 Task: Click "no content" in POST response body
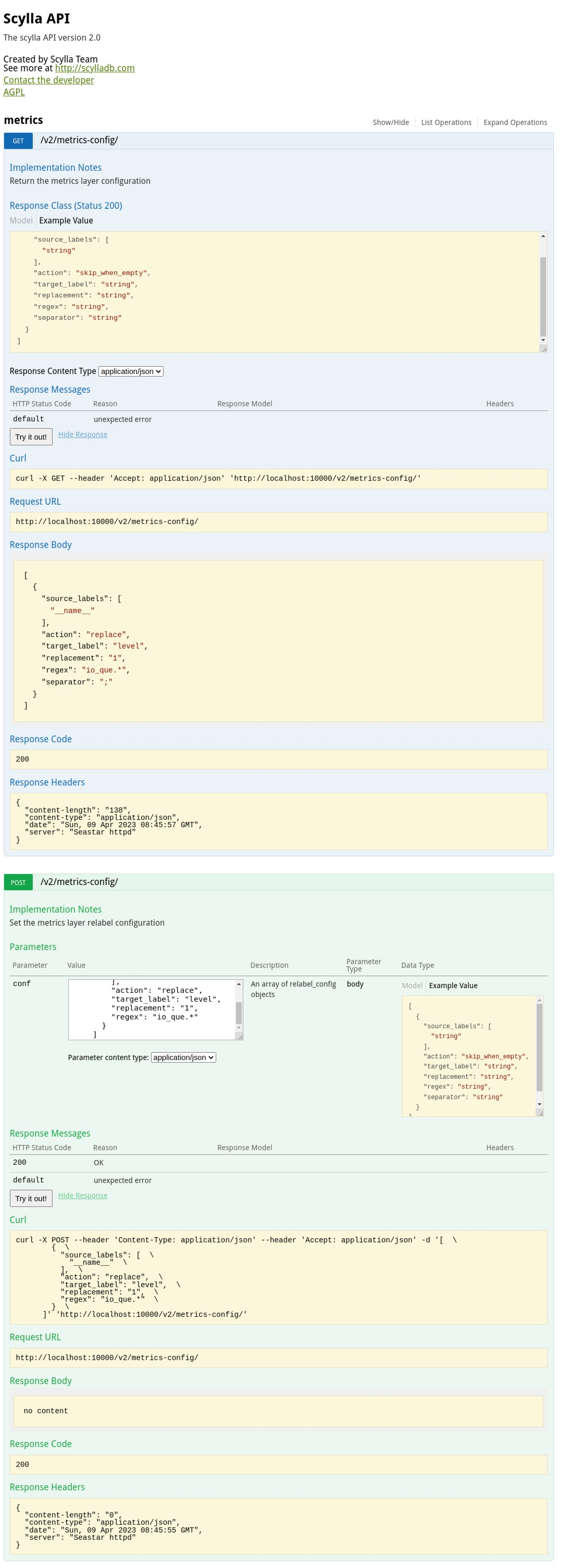[46, 1411]
